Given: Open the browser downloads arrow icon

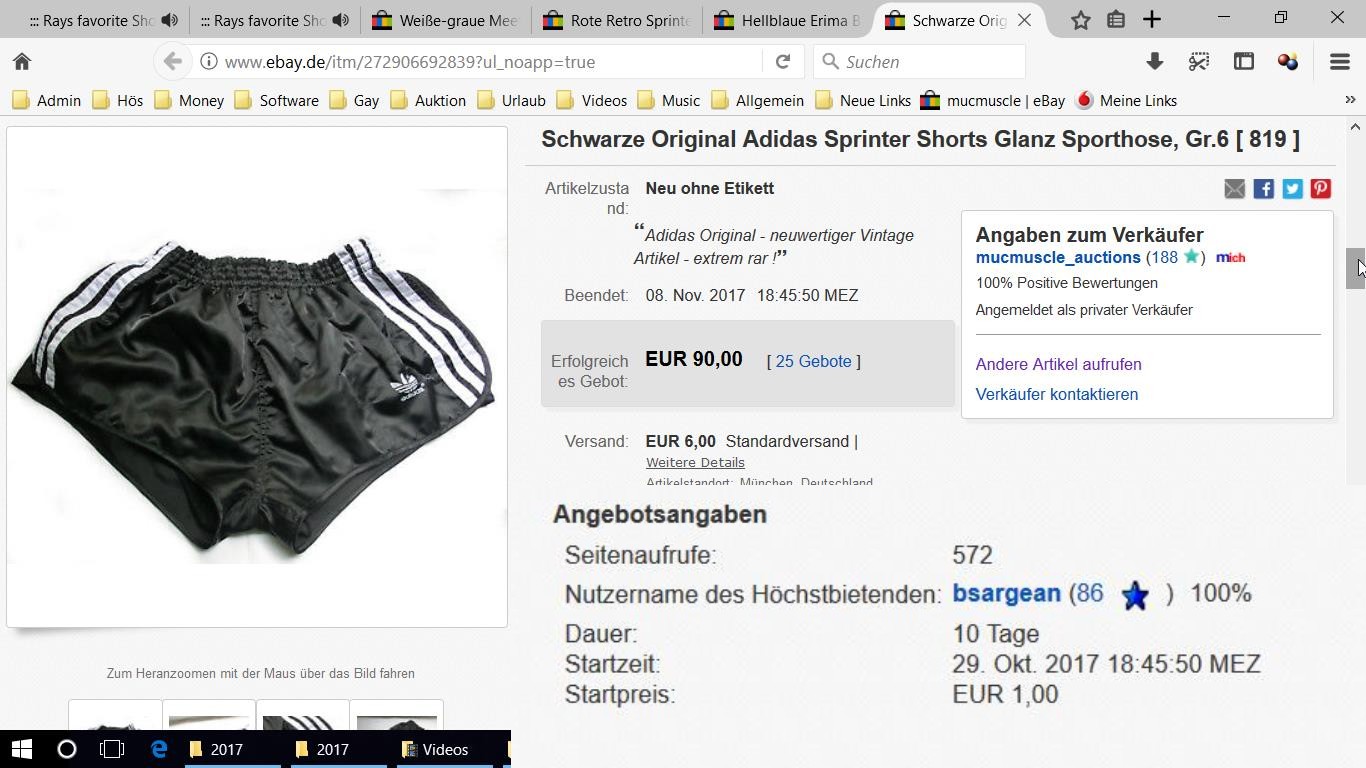Looking at the screenshot, I should 1154,62.
